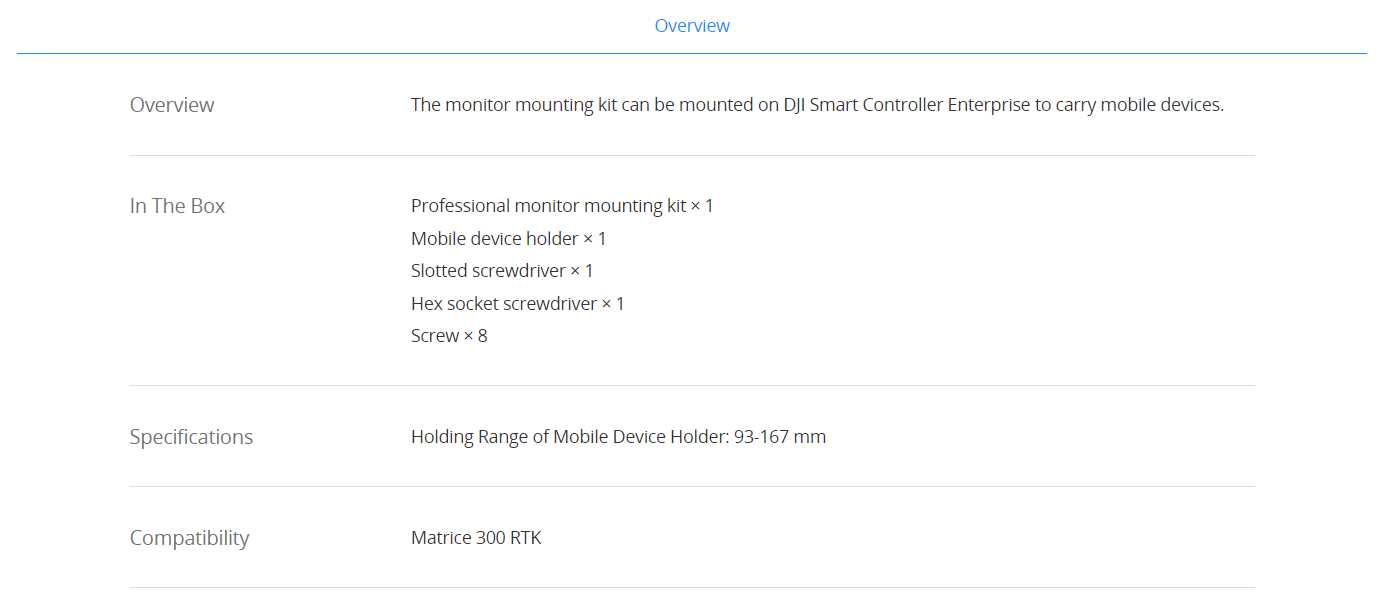Click 'Mobile device holder × 1' line
The height and width of the screenshot is (597, 1388).
(509, 239)
